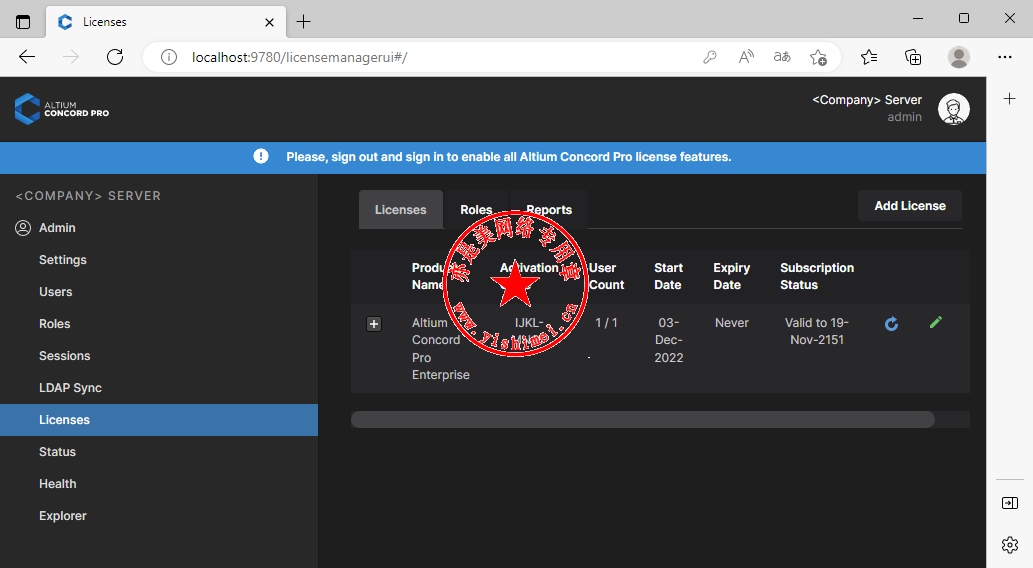
Task: Open the favorites list icon
Action: pos(869,57)
